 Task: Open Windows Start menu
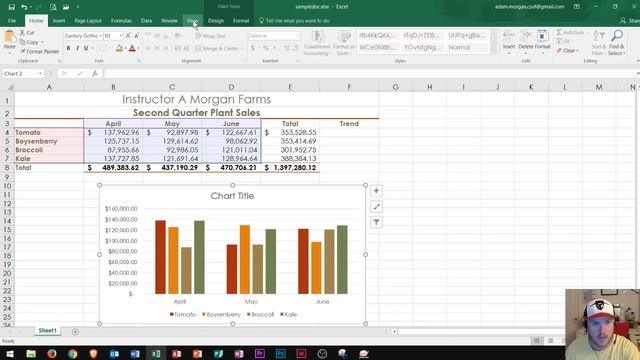(9, 353)
